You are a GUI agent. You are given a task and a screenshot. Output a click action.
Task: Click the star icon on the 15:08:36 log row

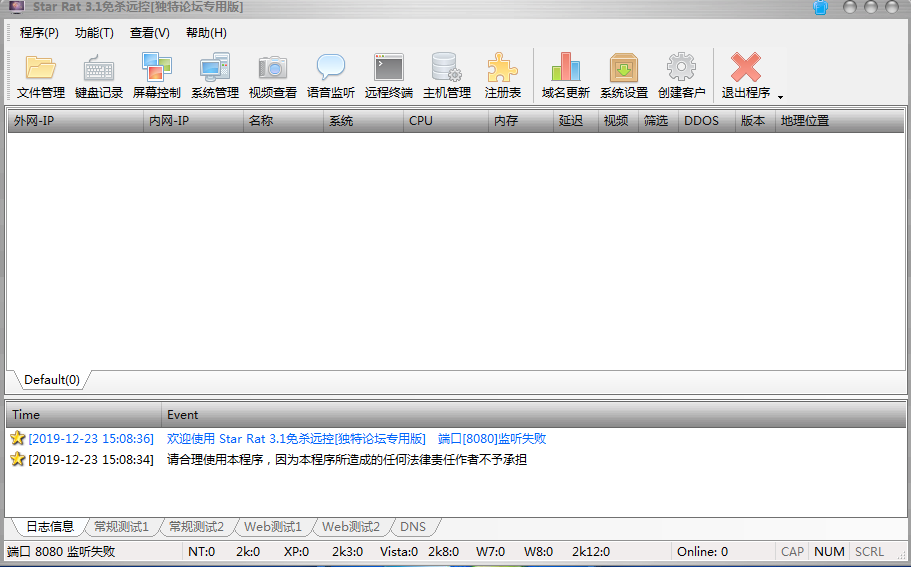18,438
